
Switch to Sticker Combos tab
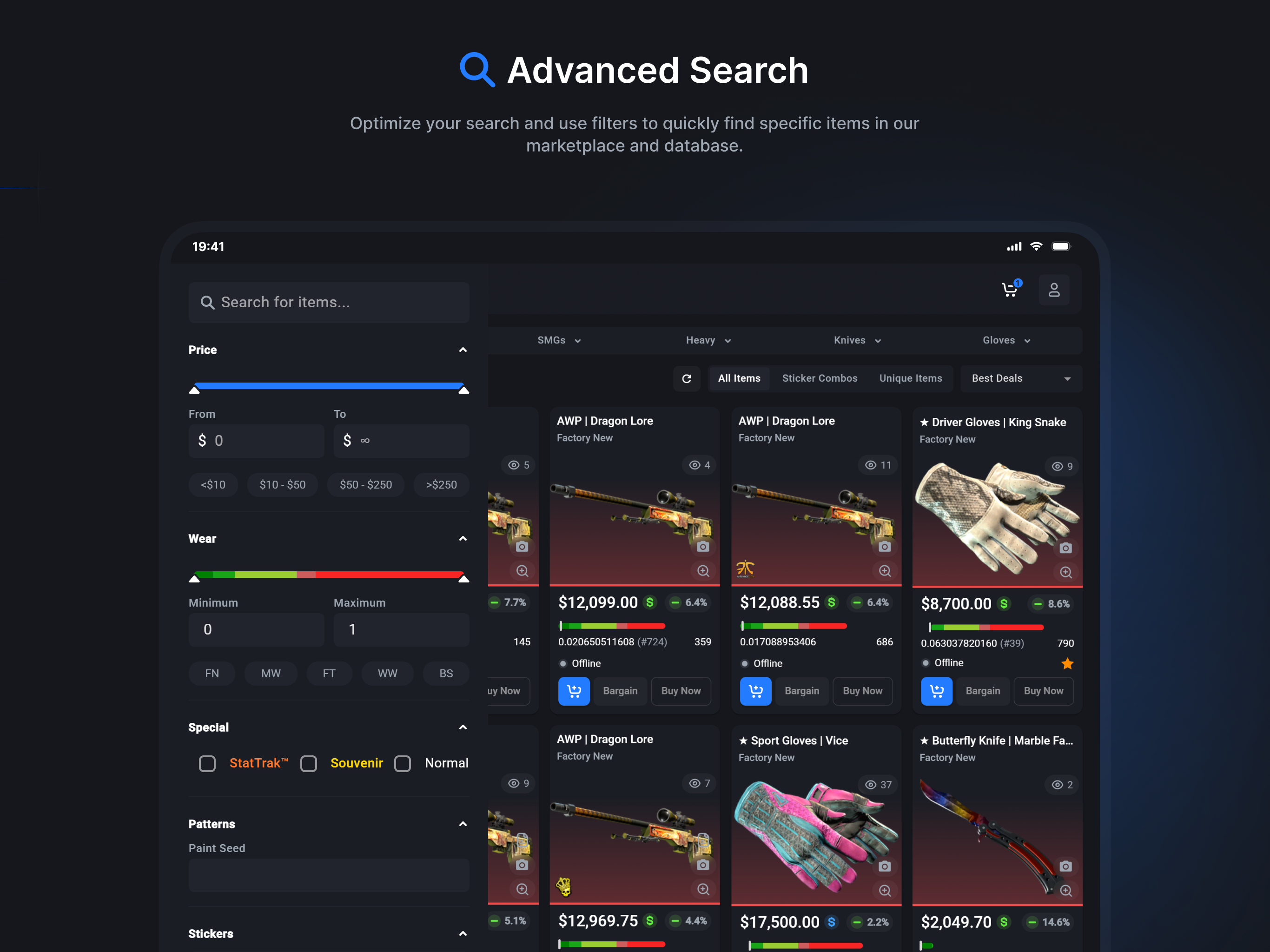point(819,378)
